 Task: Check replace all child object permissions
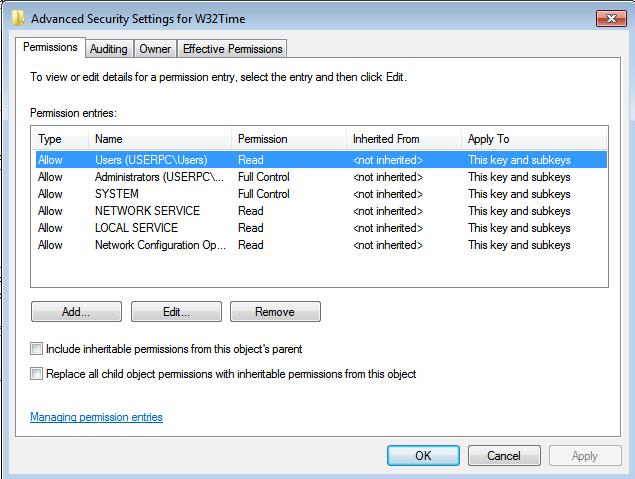37,374
